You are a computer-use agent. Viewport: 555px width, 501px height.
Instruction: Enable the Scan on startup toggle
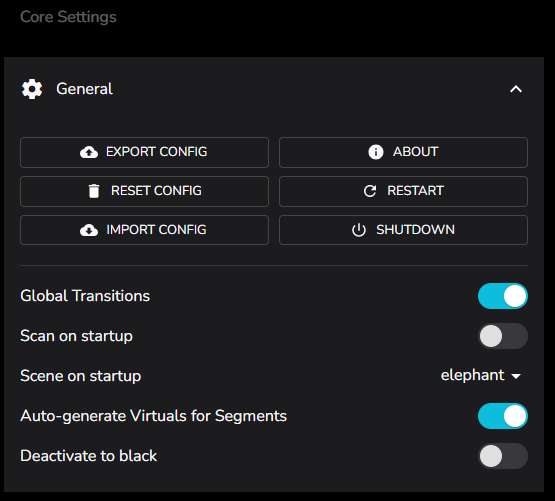coord(503,336)
